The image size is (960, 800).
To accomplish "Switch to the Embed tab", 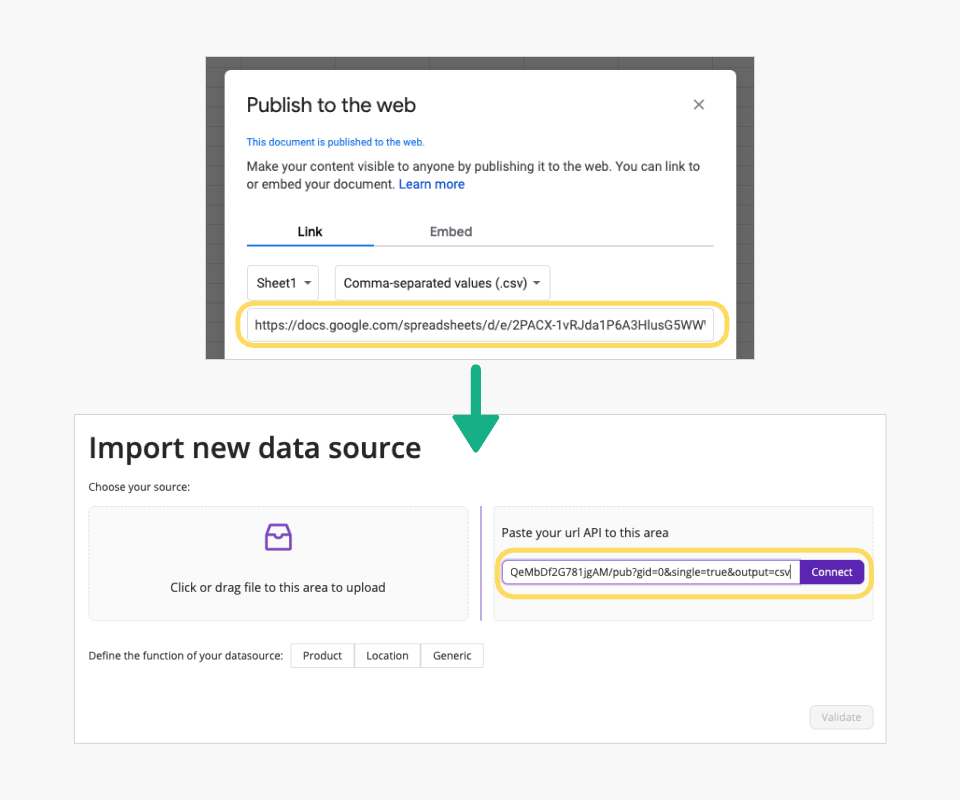I will [451, 231].
